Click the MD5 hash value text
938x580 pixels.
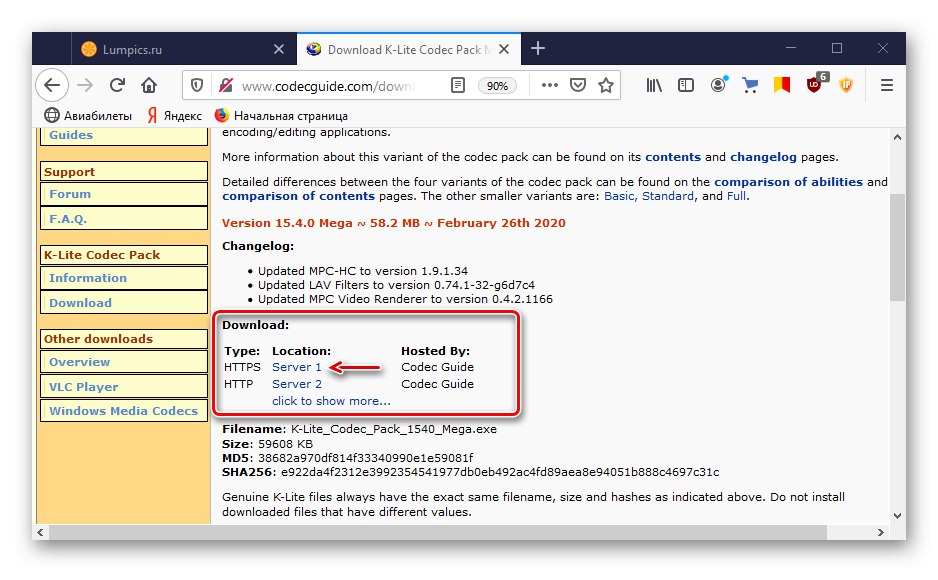point(366,458)
